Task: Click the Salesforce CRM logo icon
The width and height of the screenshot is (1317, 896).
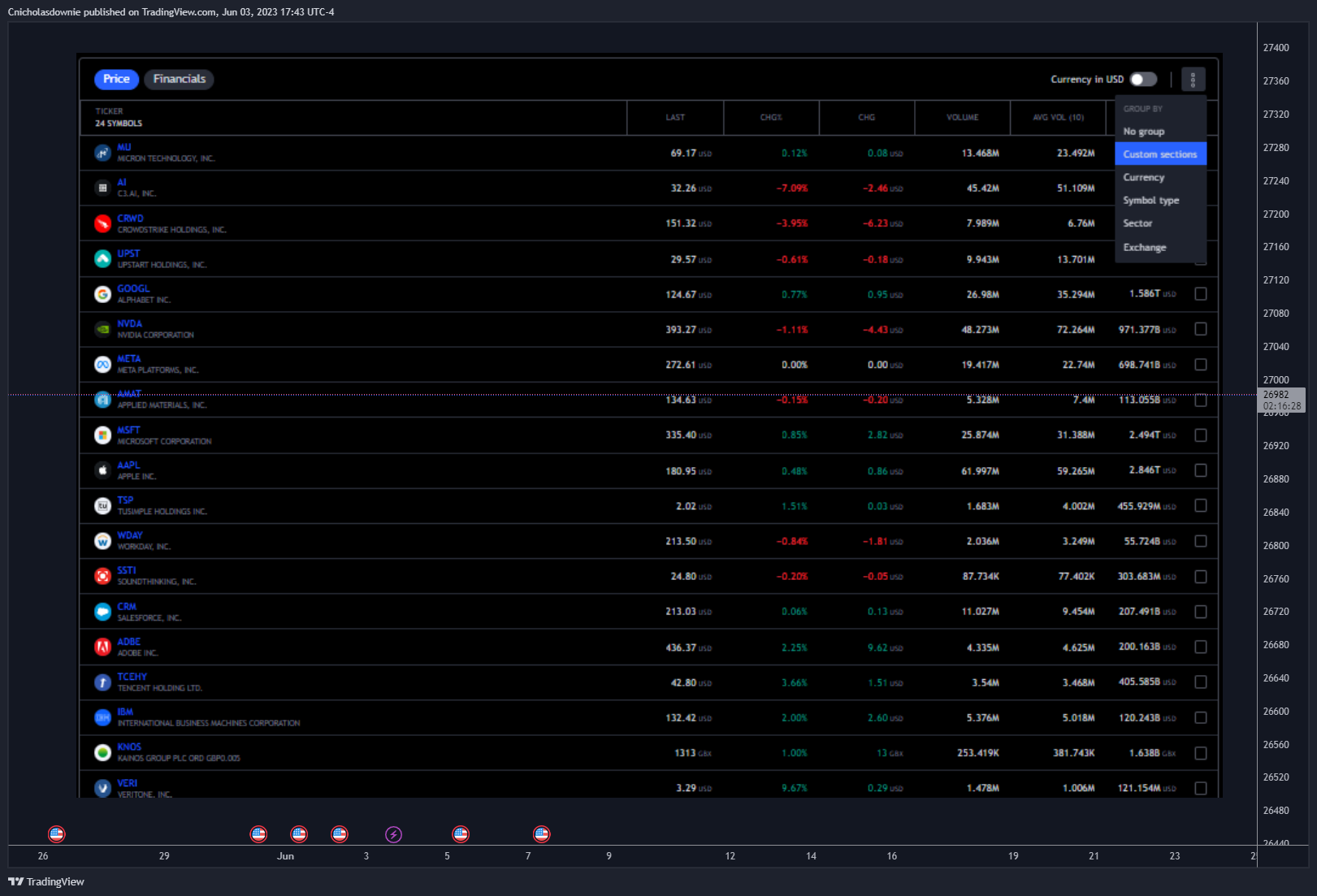Action: (102, 612)
